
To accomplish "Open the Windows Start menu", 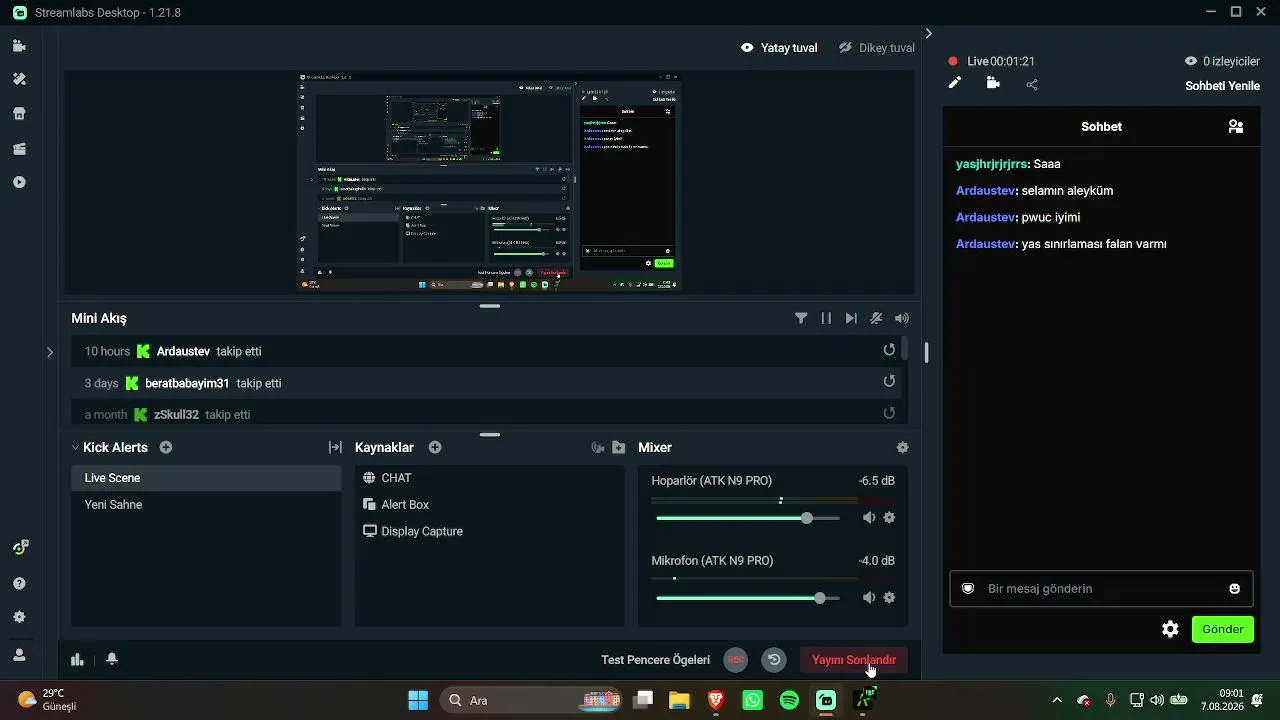I will [418, 700].
